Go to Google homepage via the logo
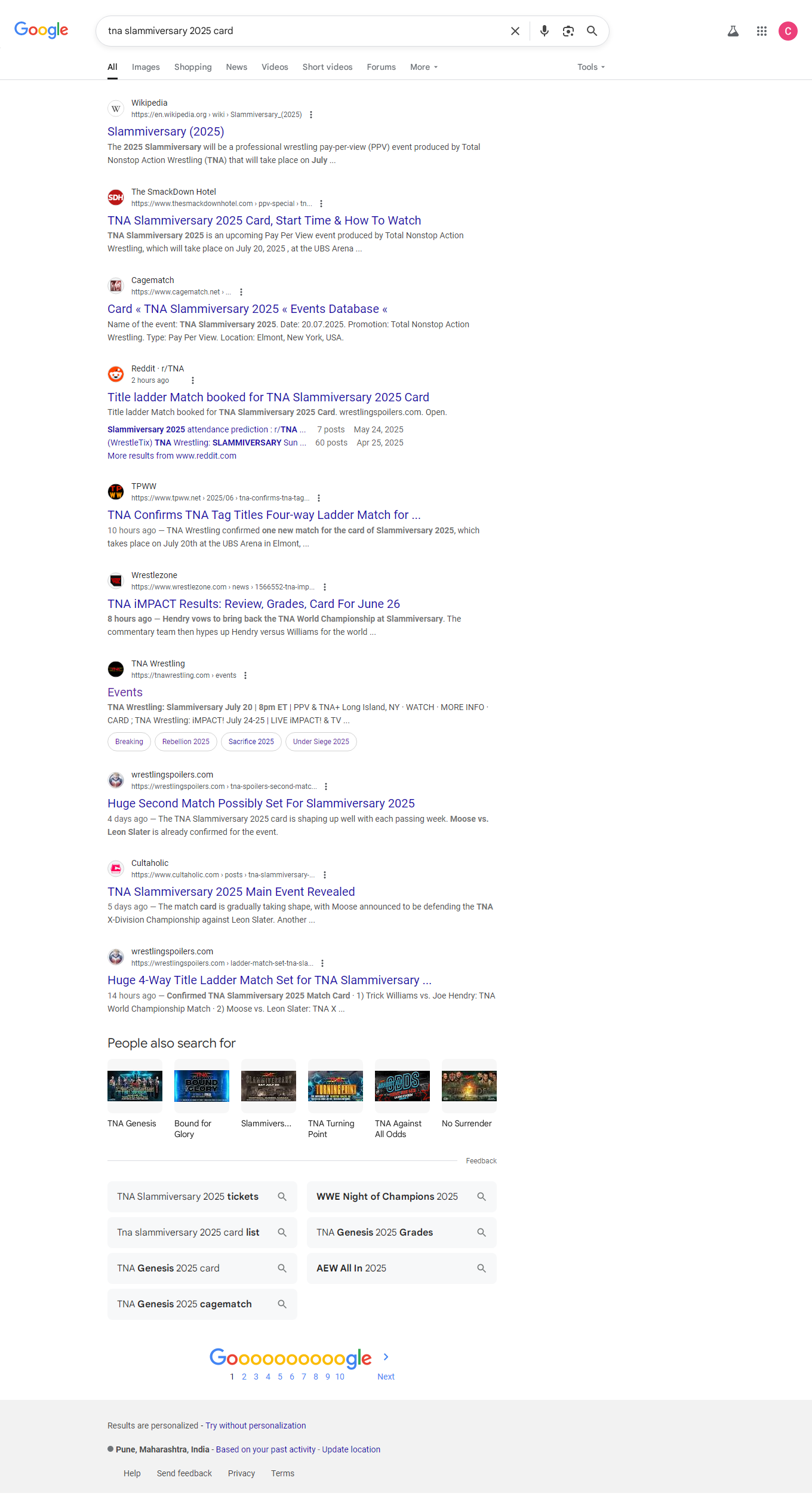The image size is (812, 1496). (x=41, y=30)
